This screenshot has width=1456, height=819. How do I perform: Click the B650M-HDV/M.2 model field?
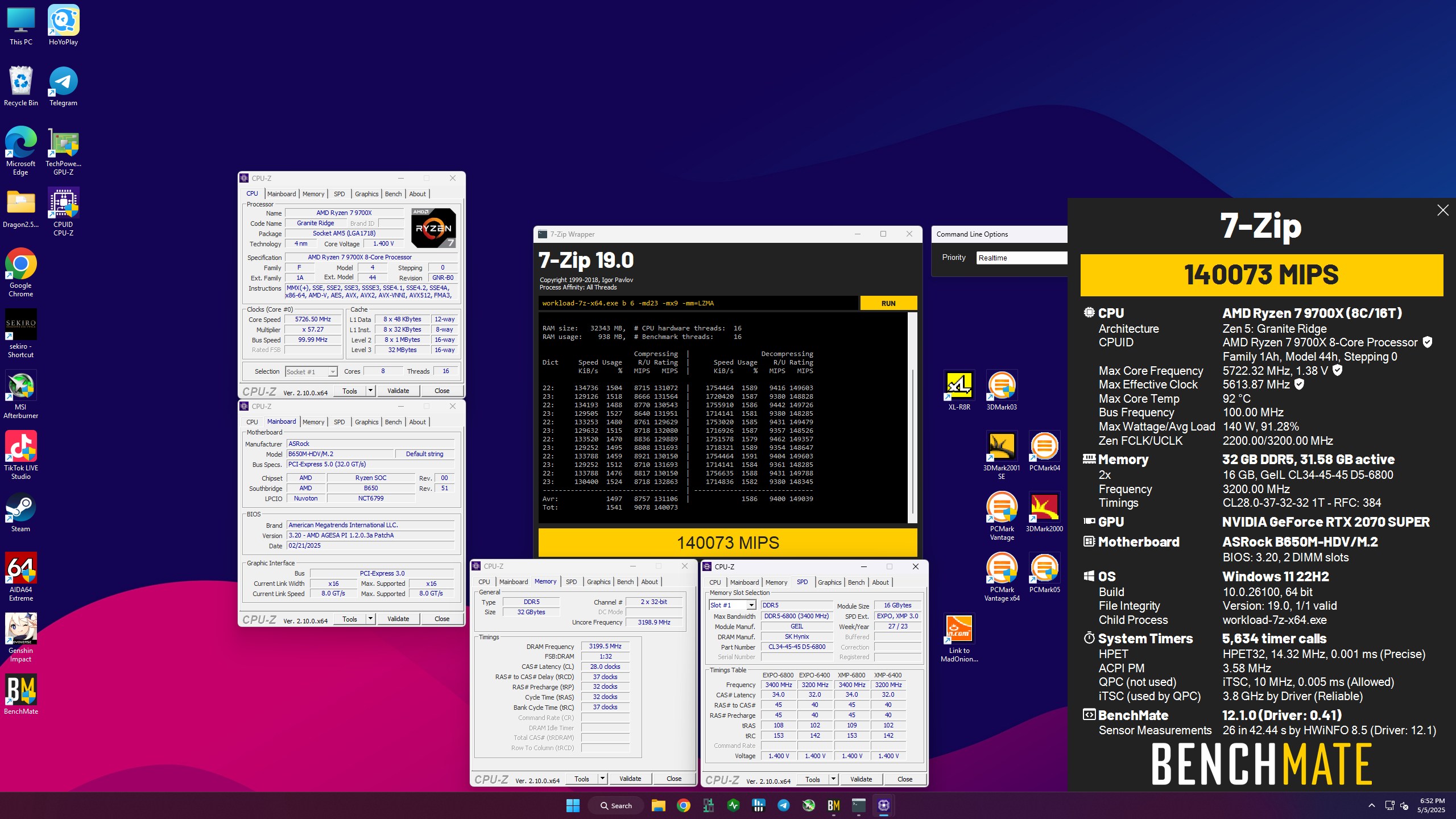(x=340, y=454)
